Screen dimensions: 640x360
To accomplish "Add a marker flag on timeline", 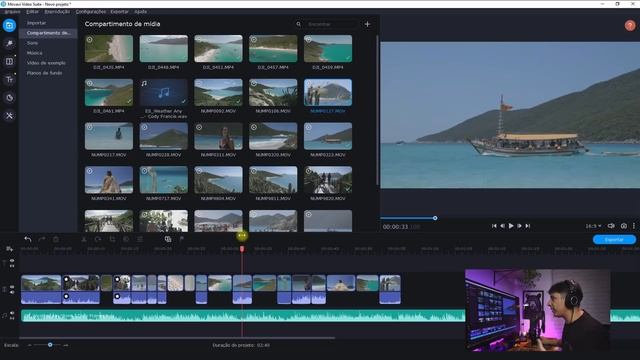I will [182, 239].
